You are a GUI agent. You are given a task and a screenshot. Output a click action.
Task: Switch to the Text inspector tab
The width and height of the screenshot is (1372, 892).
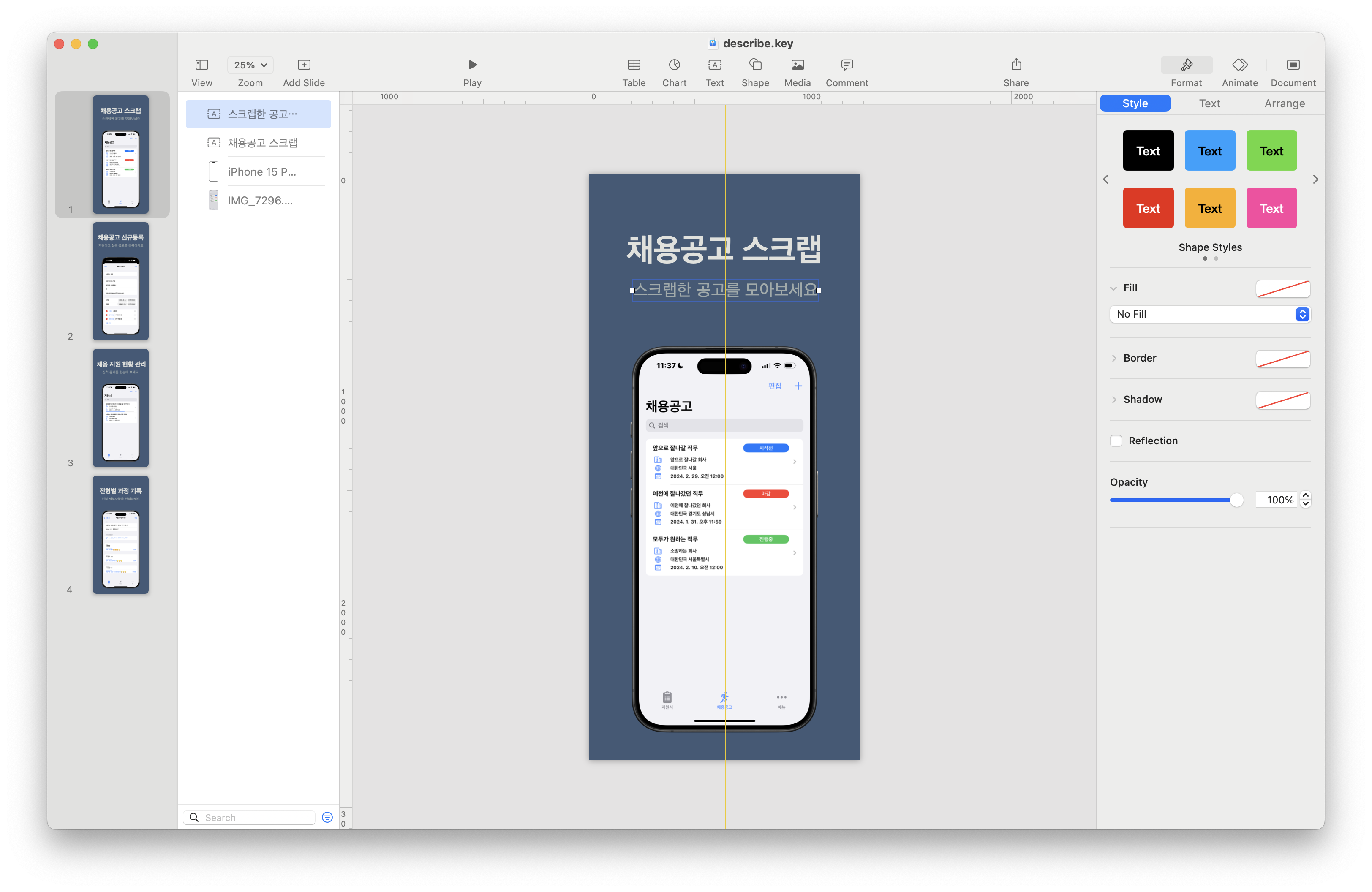coord(1209,103)
